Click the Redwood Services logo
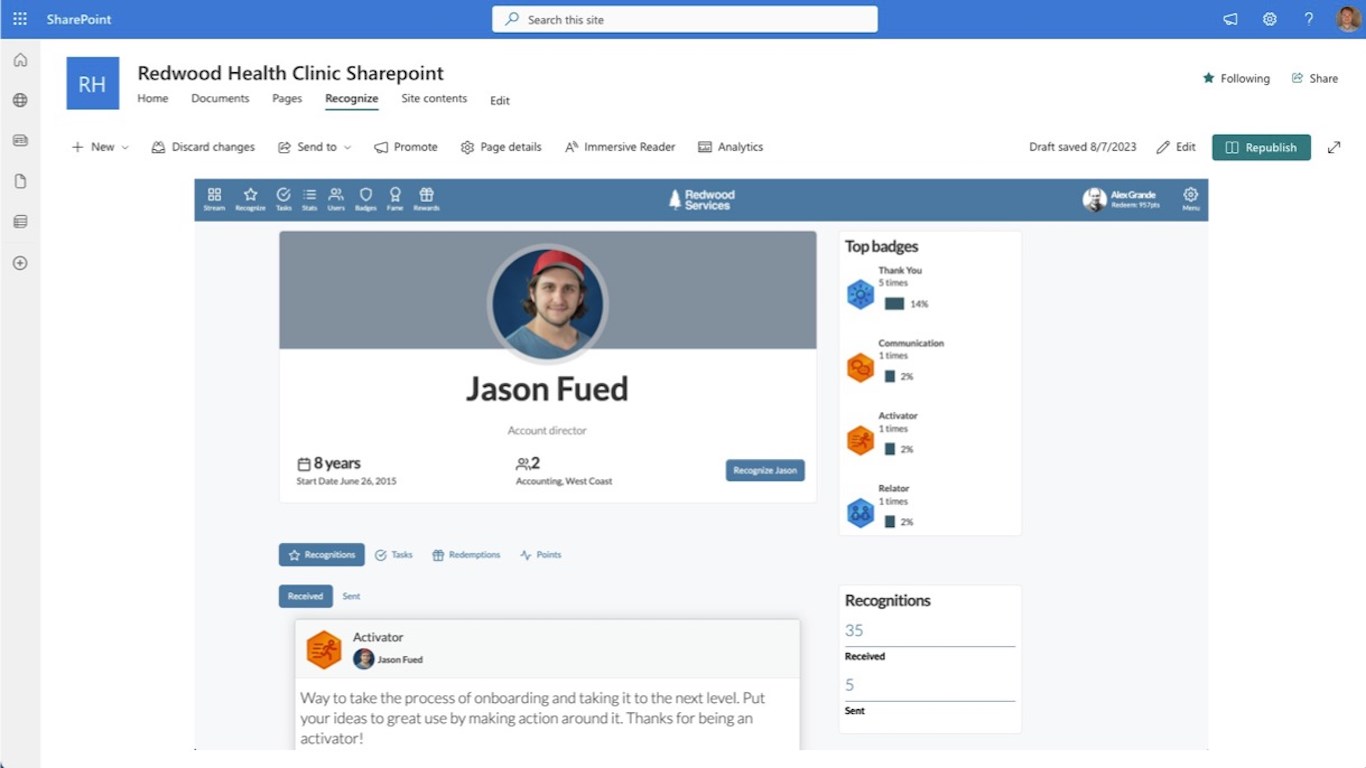The height and width of the screenshot is (768, 1366). pos(702,200)
